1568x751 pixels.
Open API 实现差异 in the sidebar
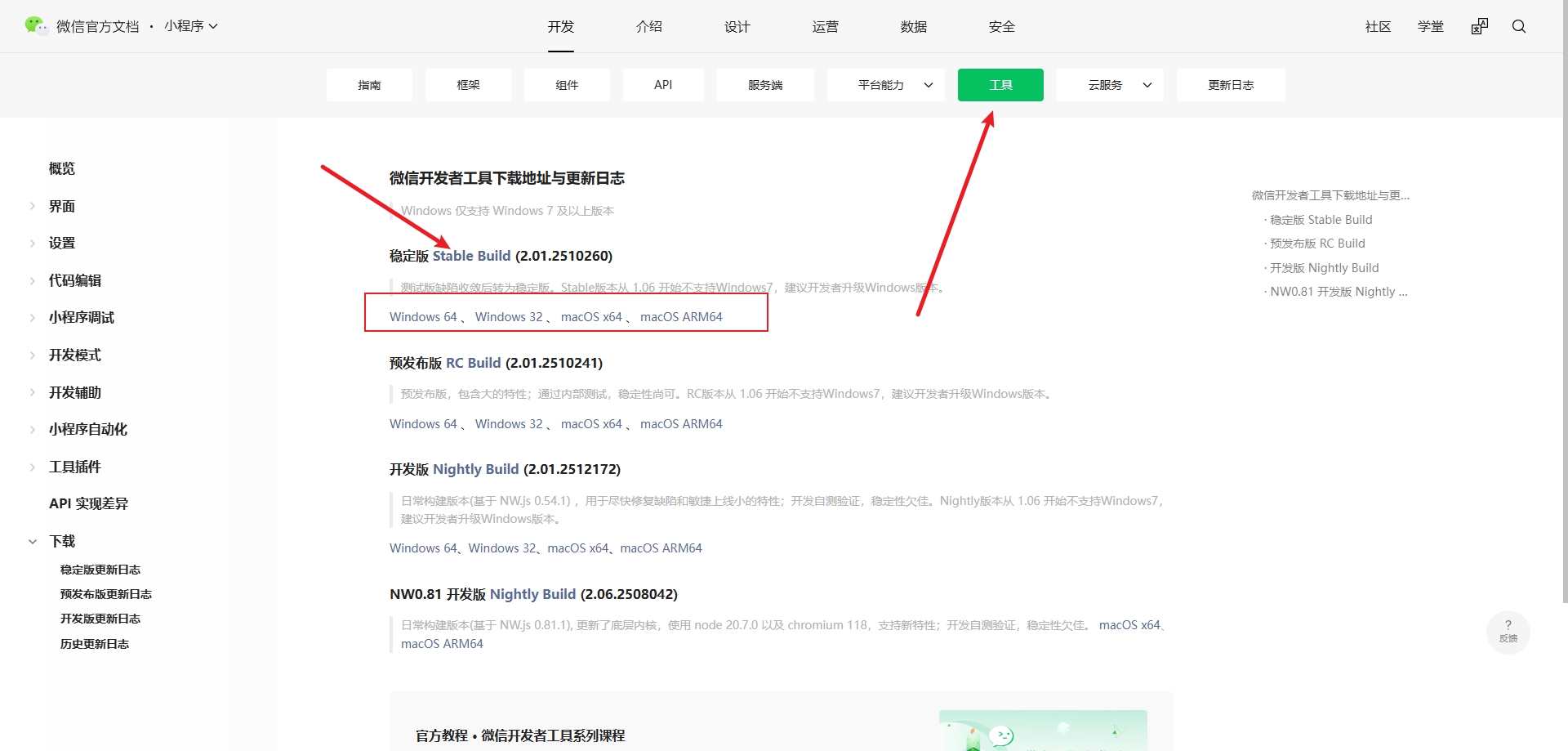[88, 503]
